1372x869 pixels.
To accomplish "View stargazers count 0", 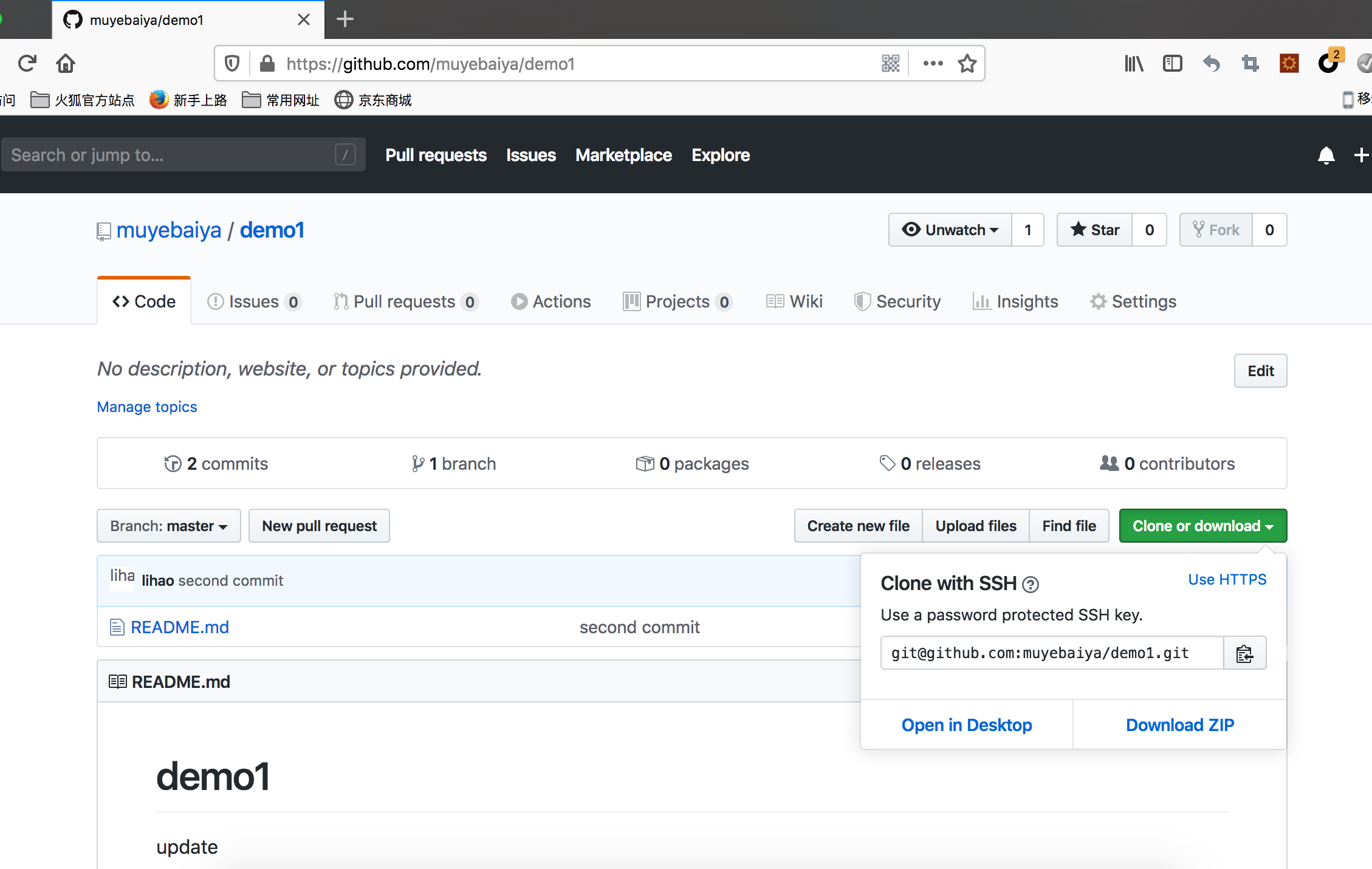I will pos(1150,230).
